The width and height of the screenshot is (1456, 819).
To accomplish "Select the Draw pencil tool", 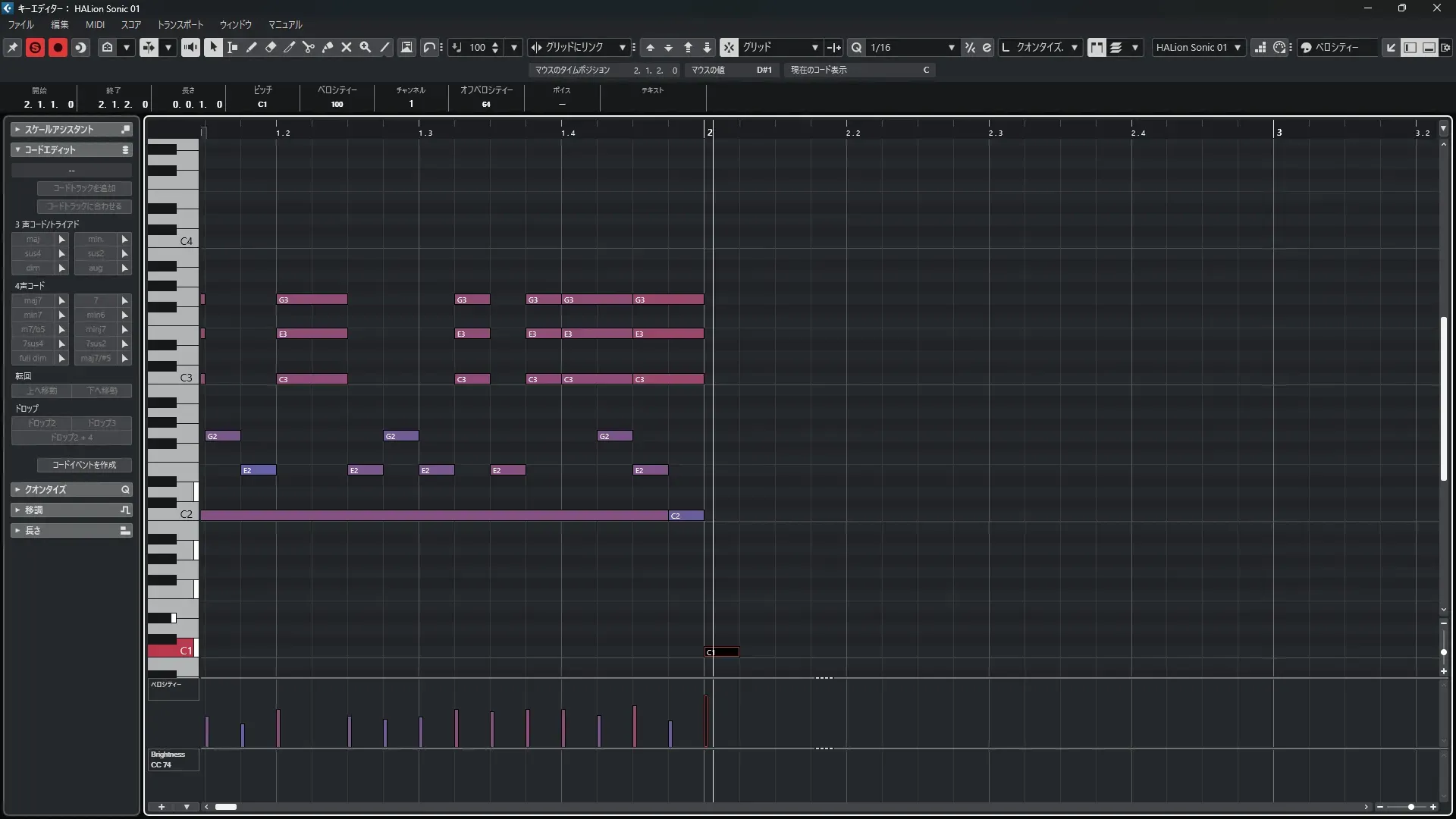I will [x=252, y=47].
